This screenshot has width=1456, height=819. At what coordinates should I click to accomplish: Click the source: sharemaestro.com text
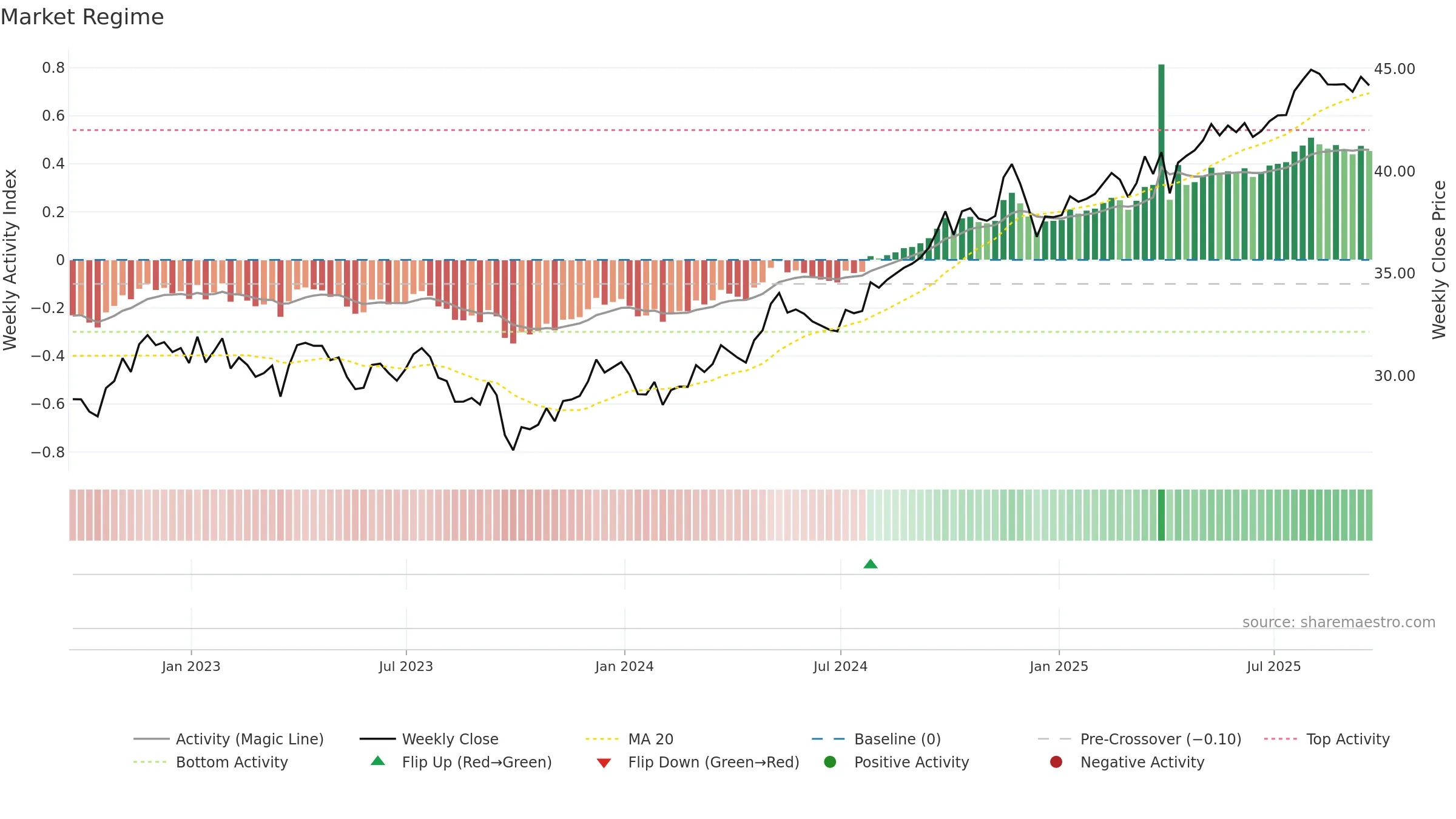coord(1339,622)
